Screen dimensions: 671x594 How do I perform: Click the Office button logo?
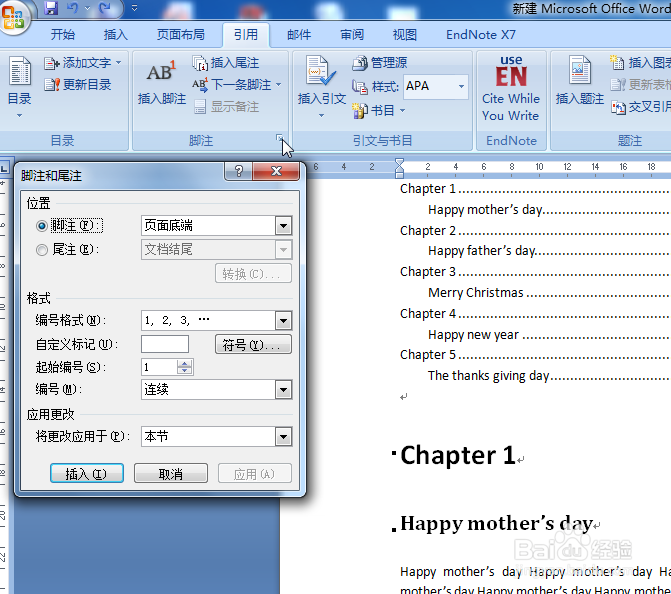14,17
